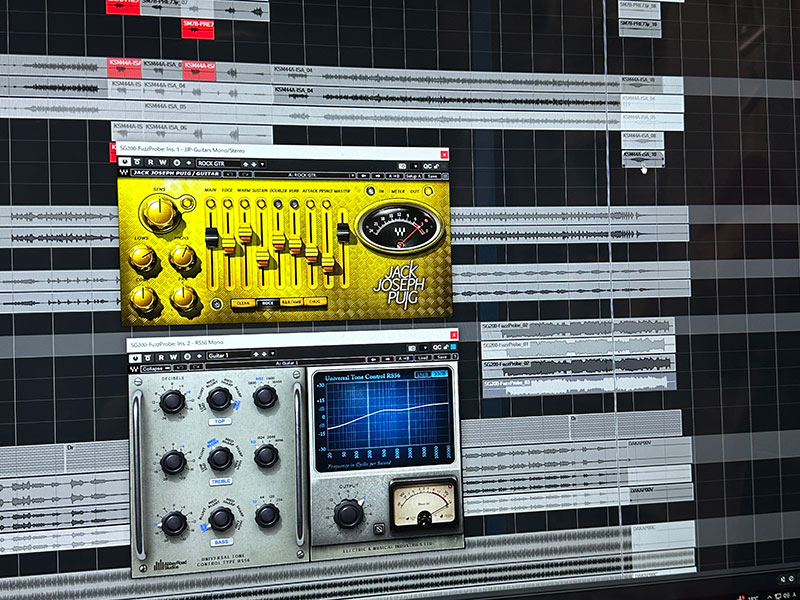The width and height of the screenshot is (800, 600).
Task: Toggle the light above the DOUBLER fader
Action: (x=278, y=204)
